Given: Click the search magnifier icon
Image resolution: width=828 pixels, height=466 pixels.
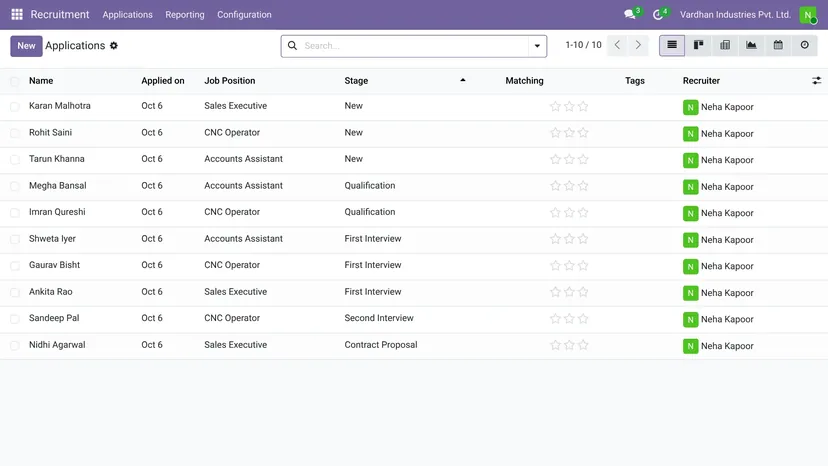Looking at the screenshot, I should pos(292,45).
